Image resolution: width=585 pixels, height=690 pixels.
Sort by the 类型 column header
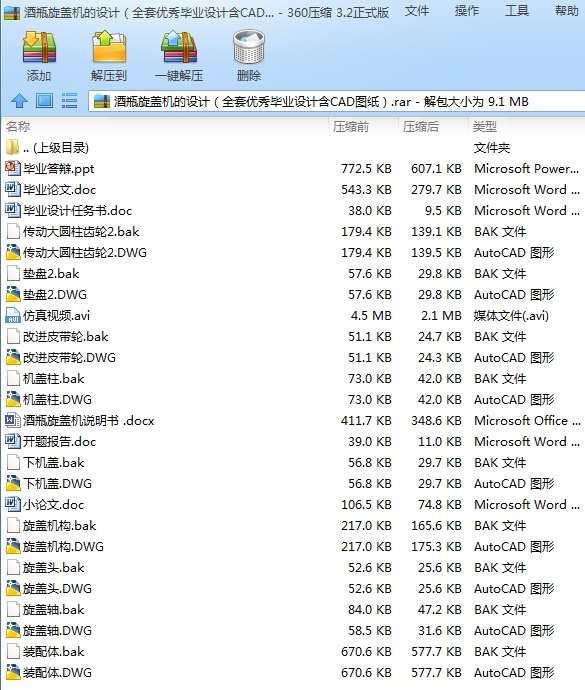[x=485, y=127]
